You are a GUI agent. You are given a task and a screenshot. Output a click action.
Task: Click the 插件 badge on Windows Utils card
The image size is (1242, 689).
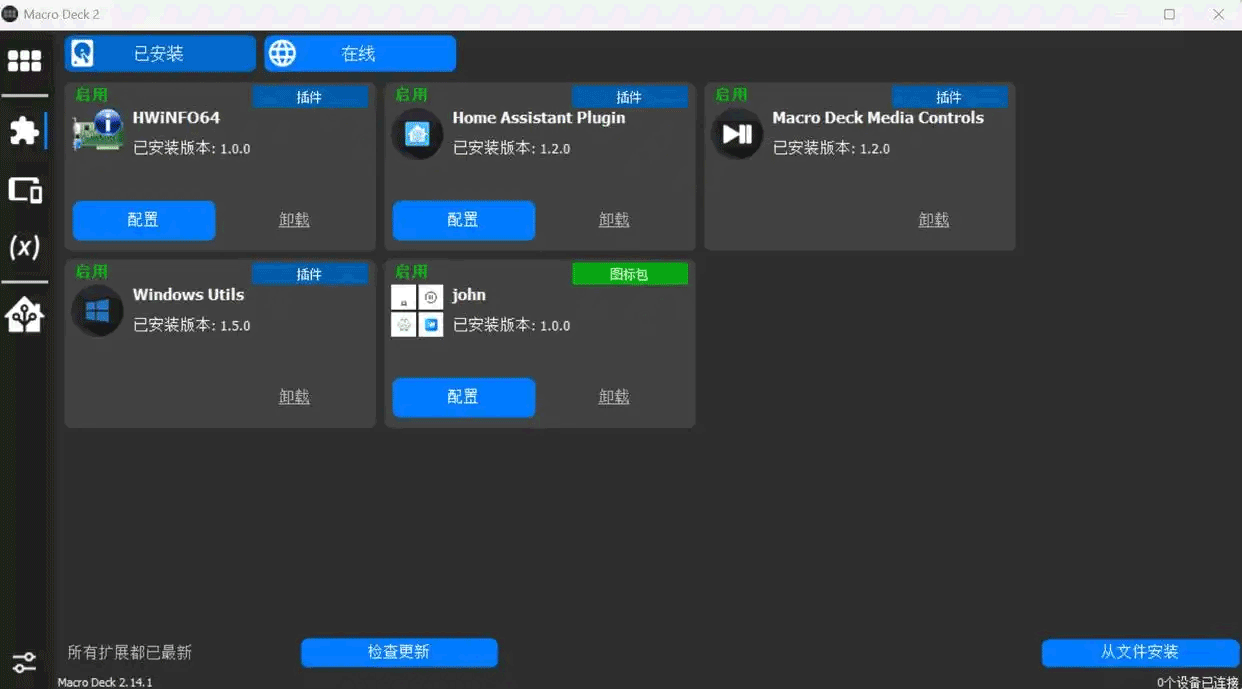click(310, 274)
